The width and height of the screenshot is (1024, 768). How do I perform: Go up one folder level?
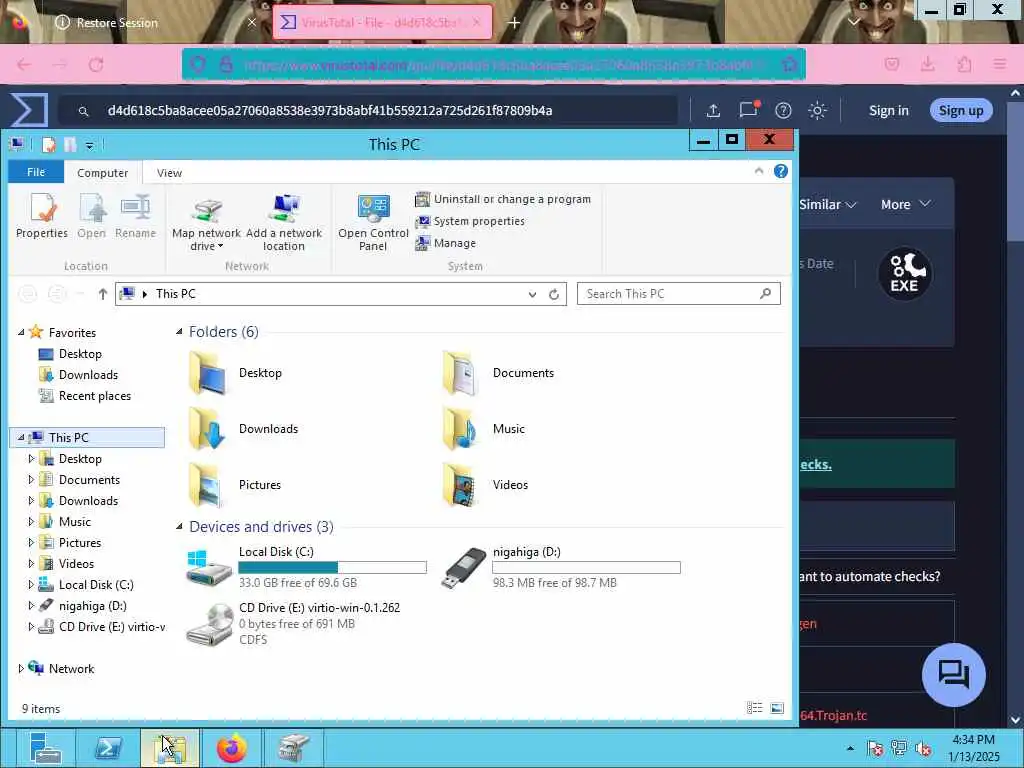pyautogui.click(x=103, y=294)
